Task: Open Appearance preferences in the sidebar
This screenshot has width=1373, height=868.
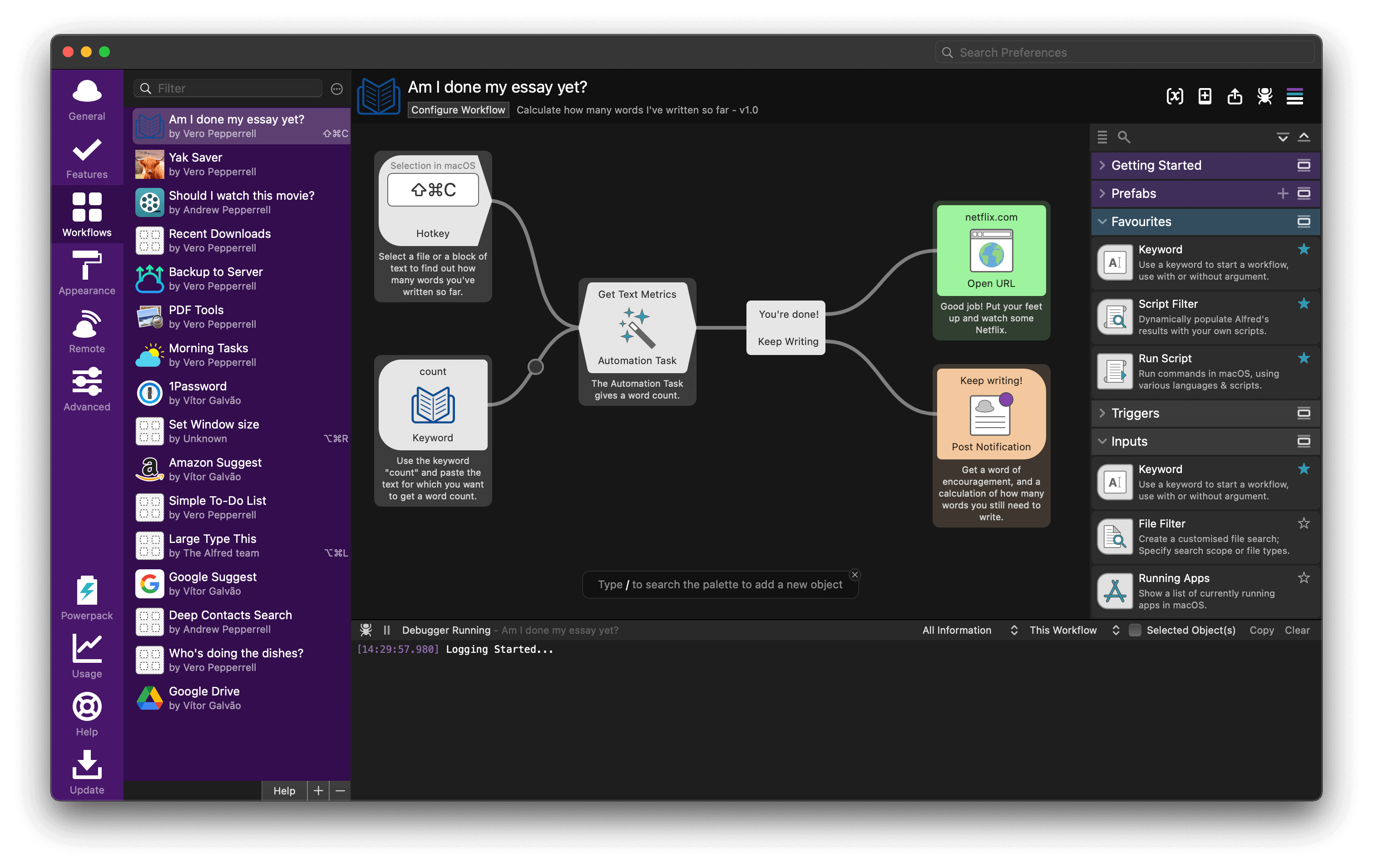Action: click(87, 274)
